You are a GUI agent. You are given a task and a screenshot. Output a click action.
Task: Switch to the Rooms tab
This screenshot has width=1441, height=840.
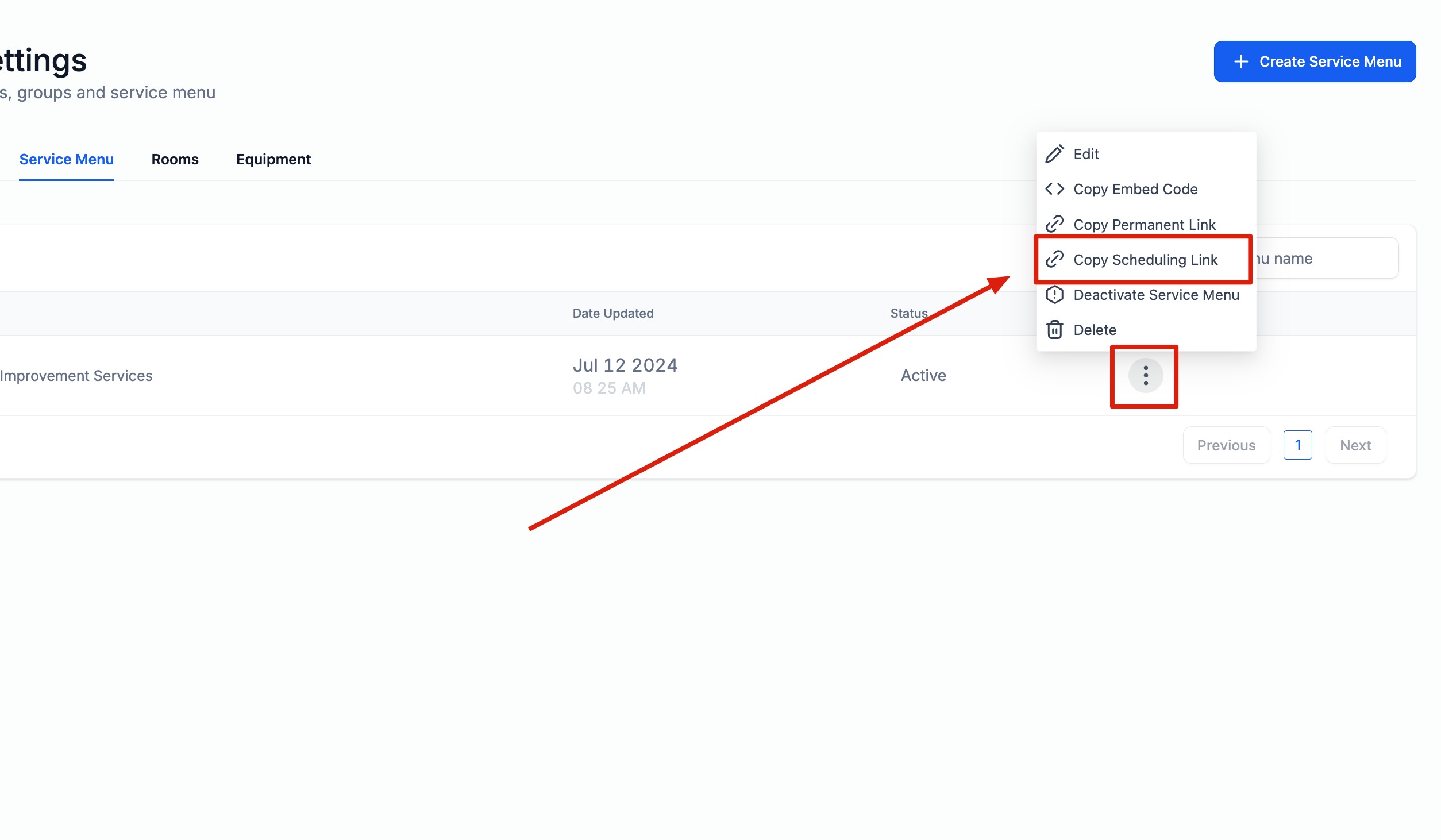tap(175, 159)
